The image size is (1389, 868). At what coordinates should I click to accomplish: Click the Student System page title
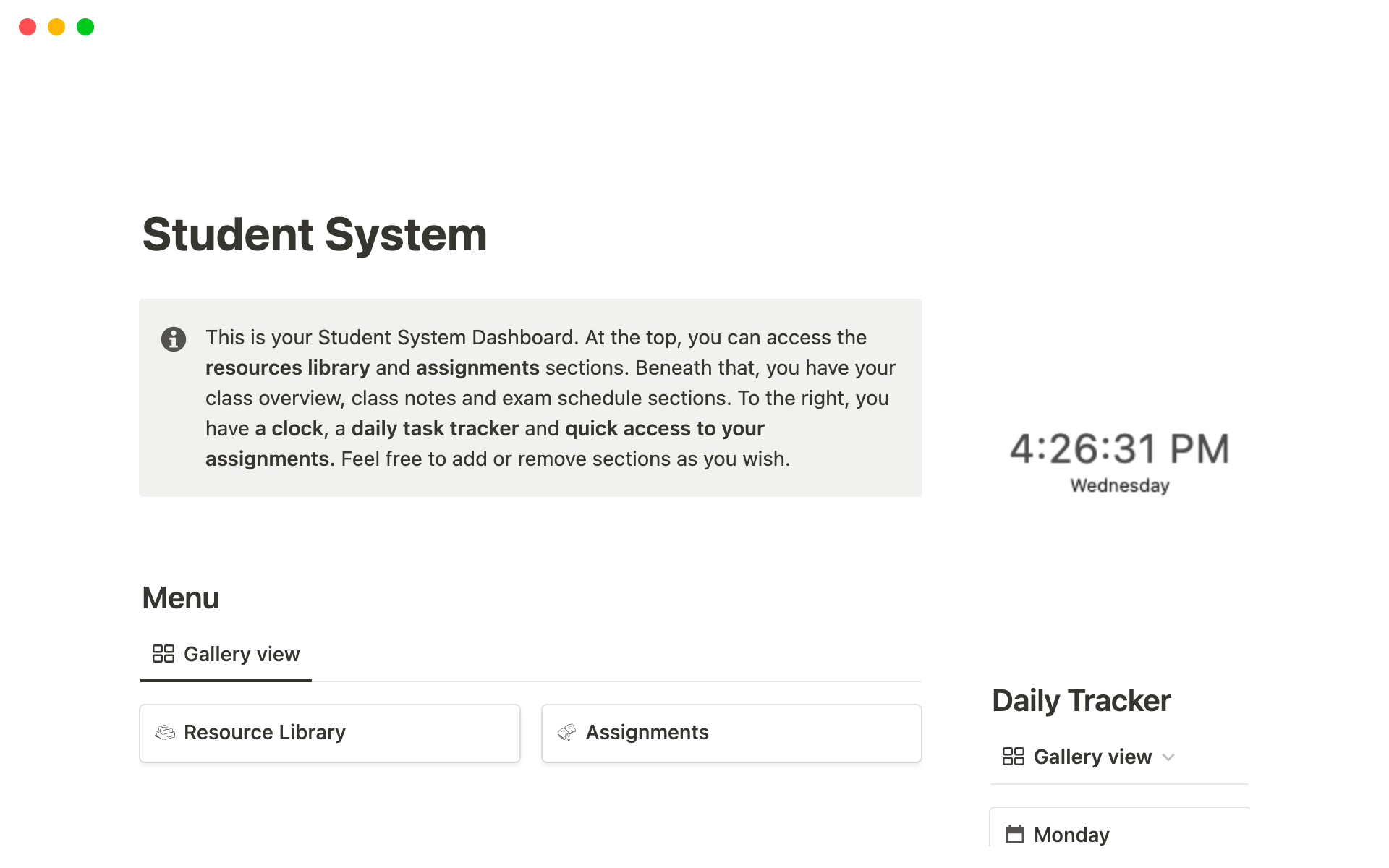point(315,234)
